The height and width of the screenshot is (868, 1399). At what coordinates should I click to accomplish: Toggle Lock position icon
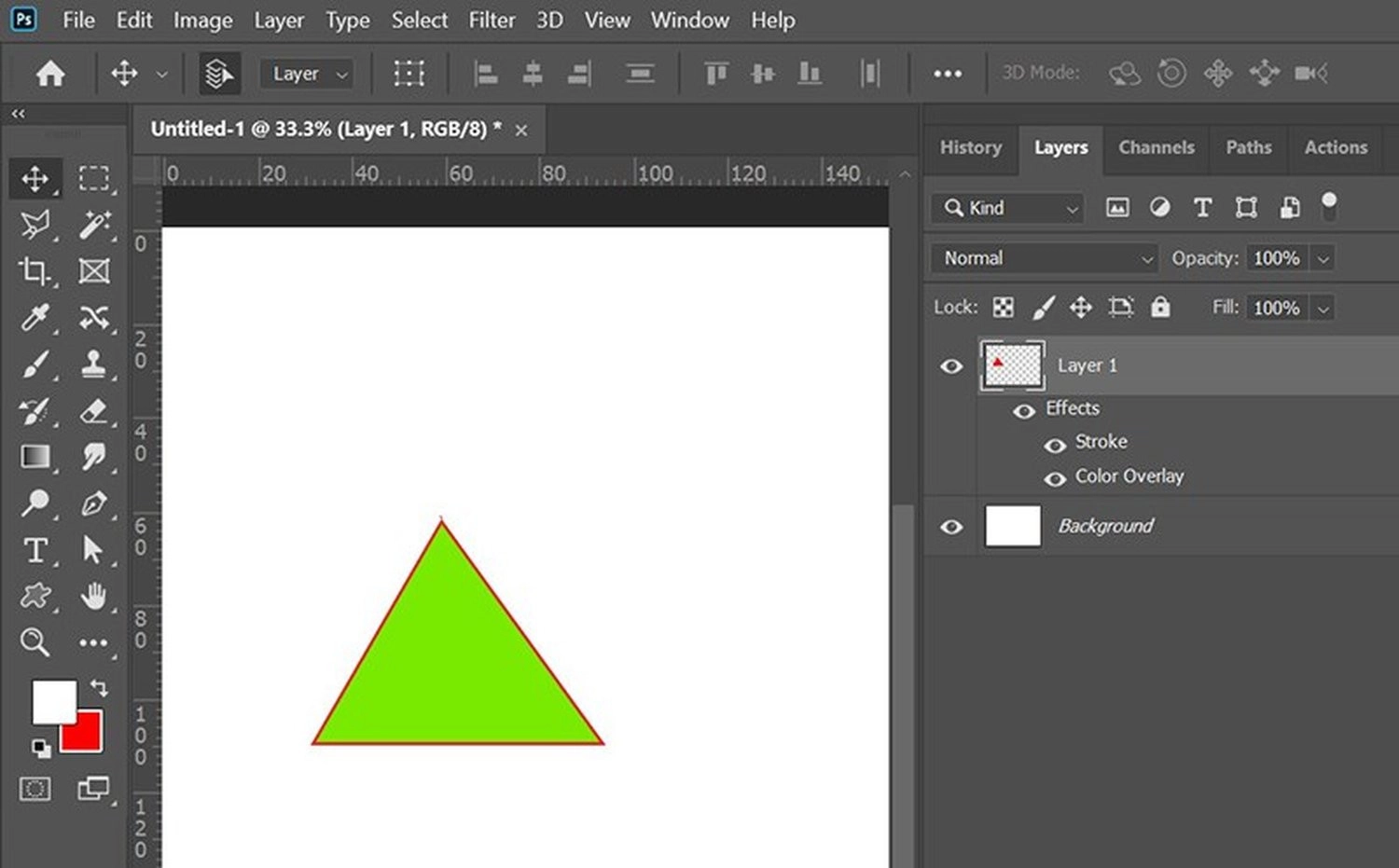click(x=1081, y=307)
